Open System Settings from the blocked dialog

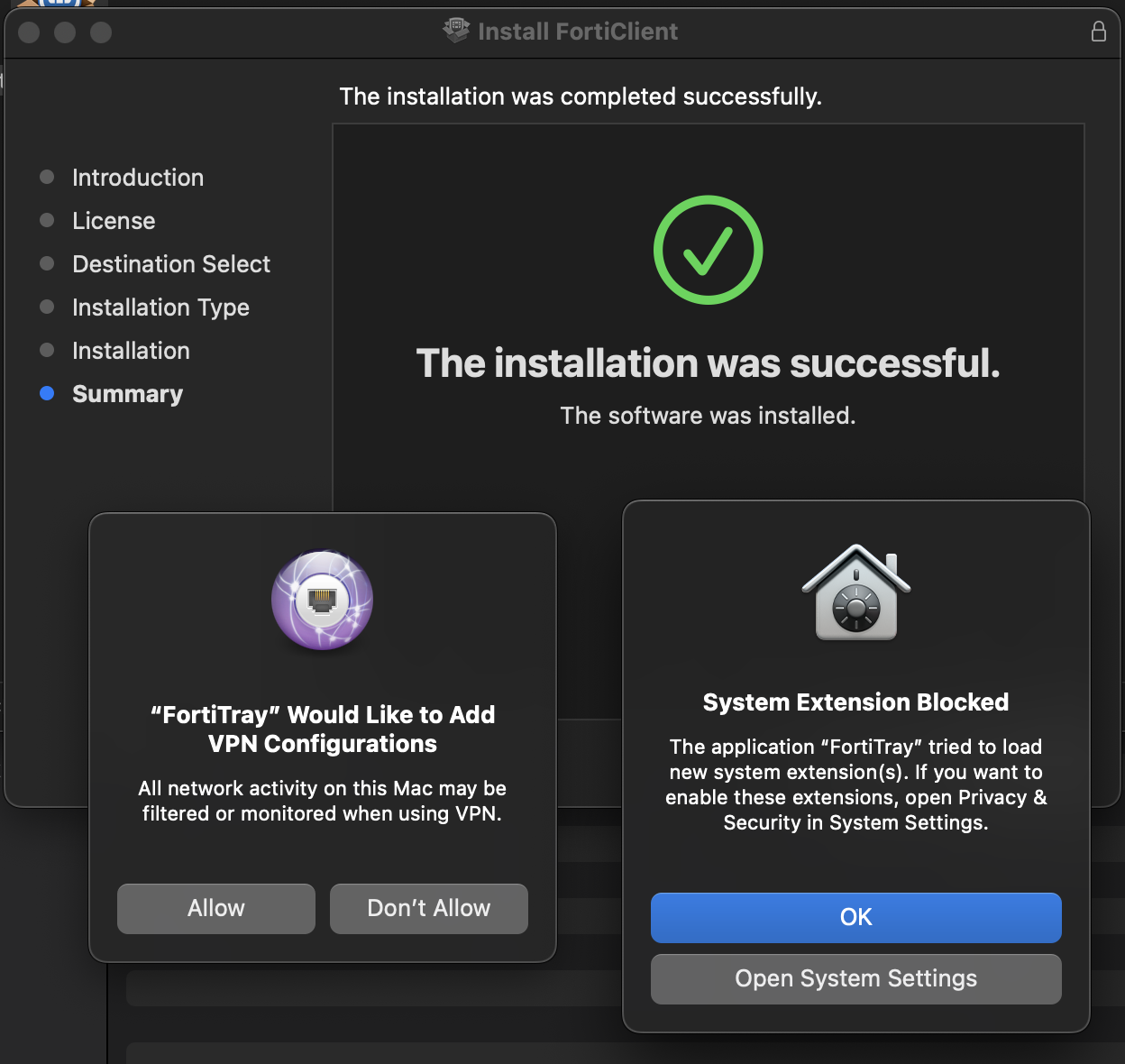pos(855,978)
